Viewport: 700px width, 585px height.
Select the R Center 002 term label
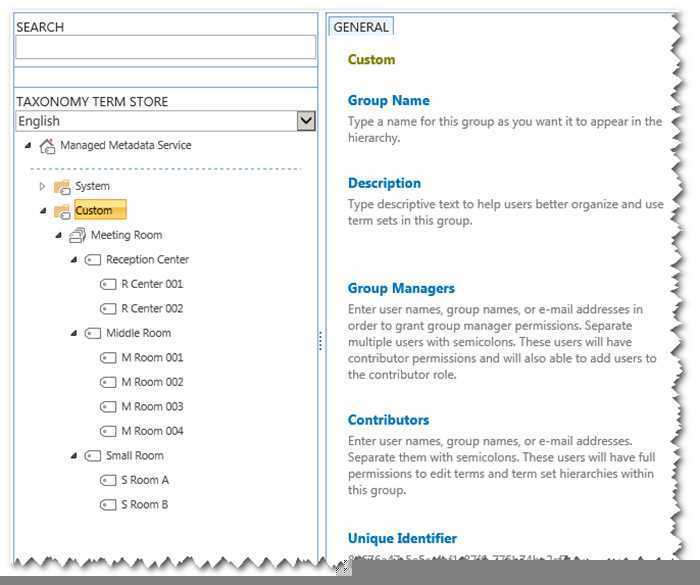click(x=152, y=309)
